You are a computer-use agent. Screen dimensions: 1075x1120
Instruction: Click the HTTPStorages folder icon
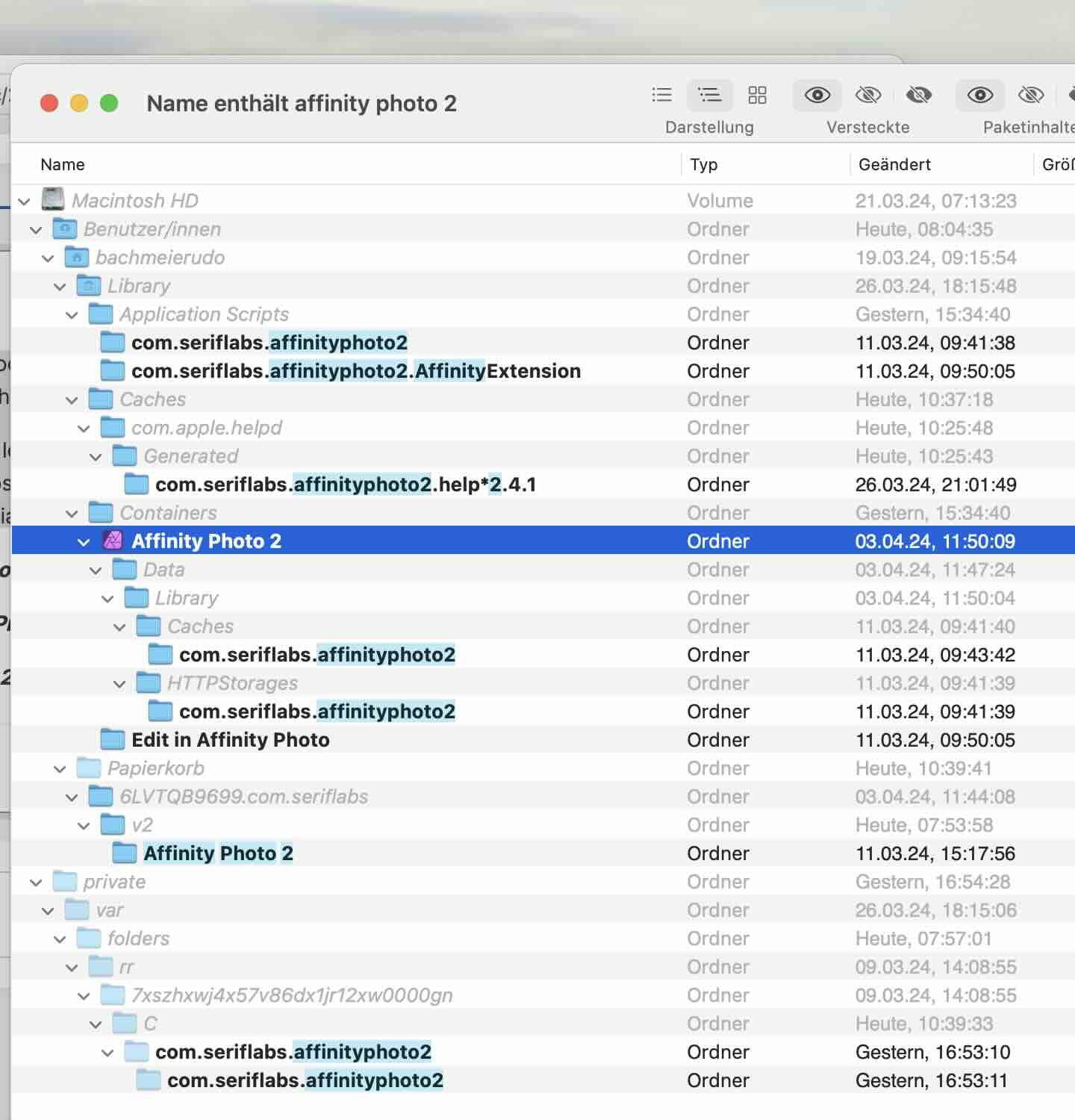tap(149, 682)
